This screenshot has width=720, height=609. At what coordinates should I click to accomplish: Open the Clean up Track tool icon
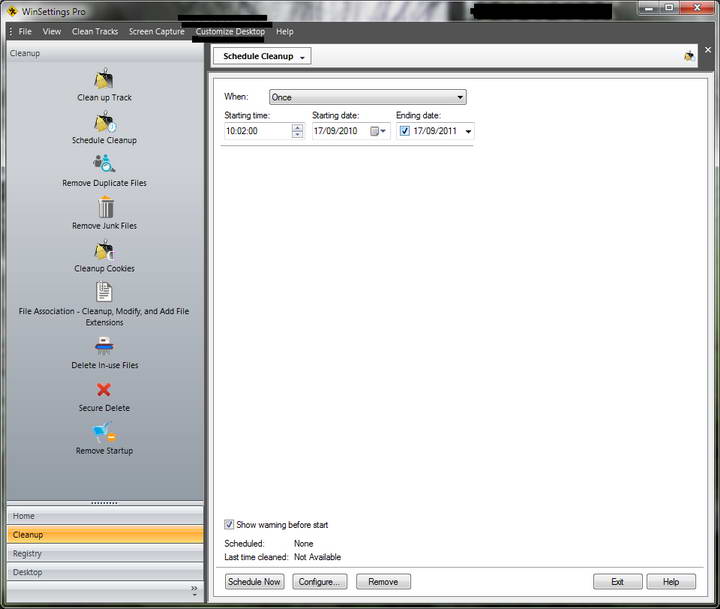pyautogui.click(x=104, y=79)
